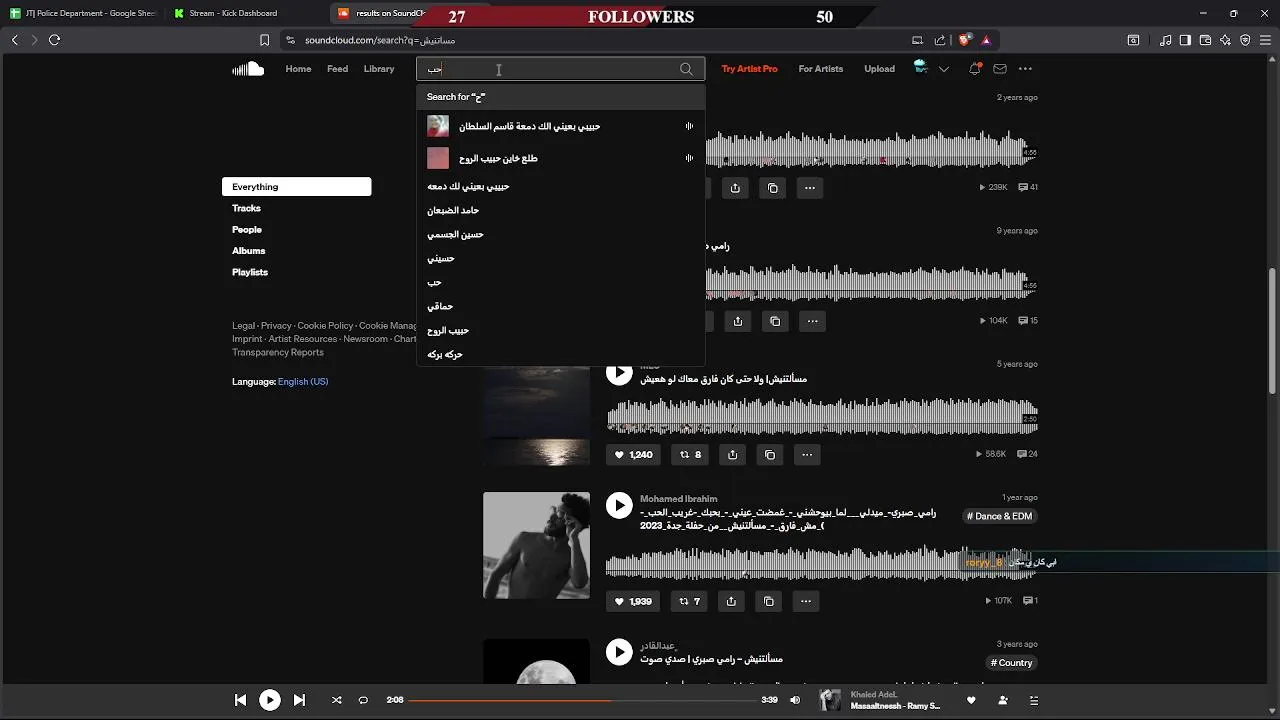The height and width of the screenshot is (720, 1280).
Task: Click the page vertical scrollbar
Action: (x=1273, y=330)
